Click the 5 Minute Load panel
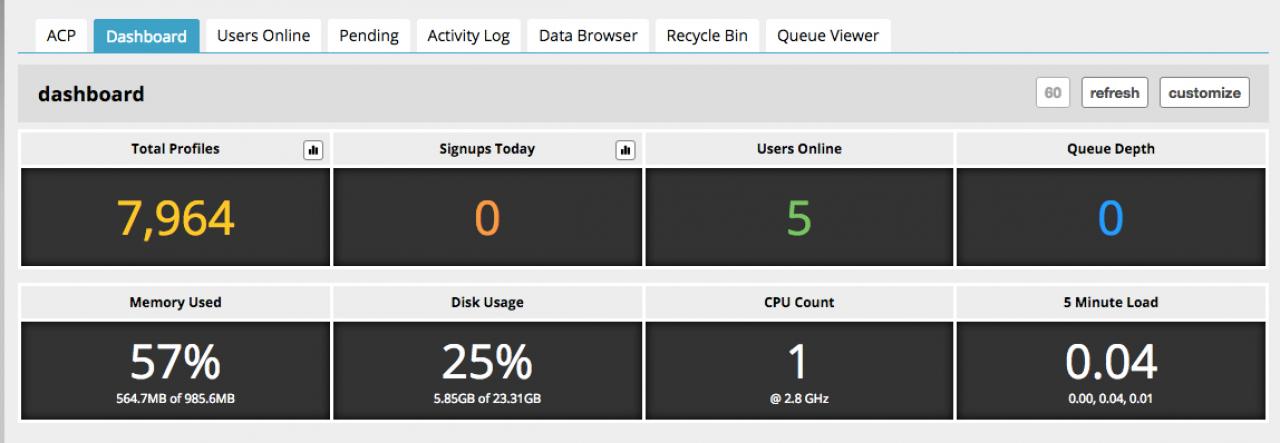 [x=1110, y=369]
